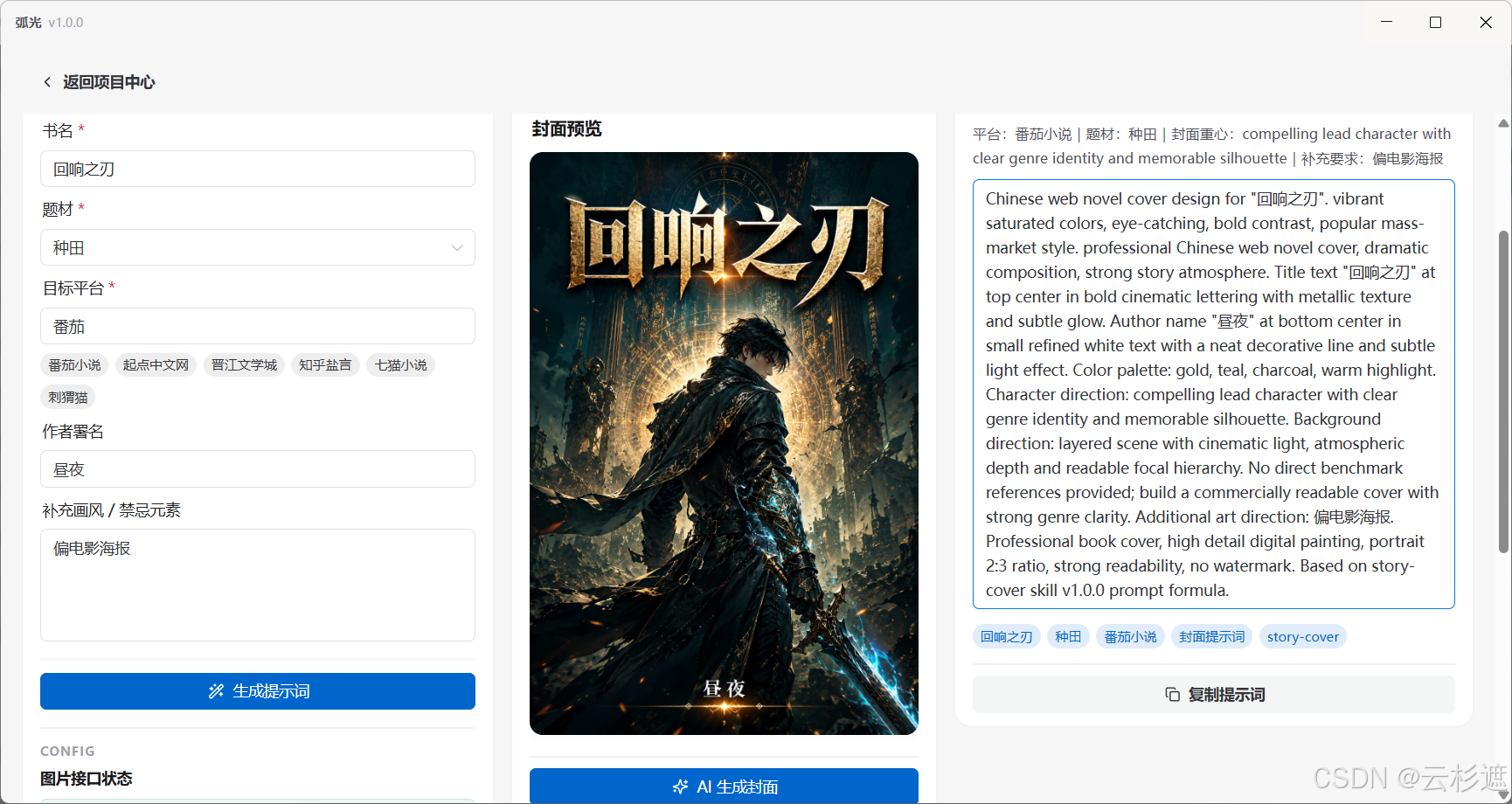The image size is (1512, 804).
Task: Click the copy icon beside 复制提示词
Action: click(1172, 695)
